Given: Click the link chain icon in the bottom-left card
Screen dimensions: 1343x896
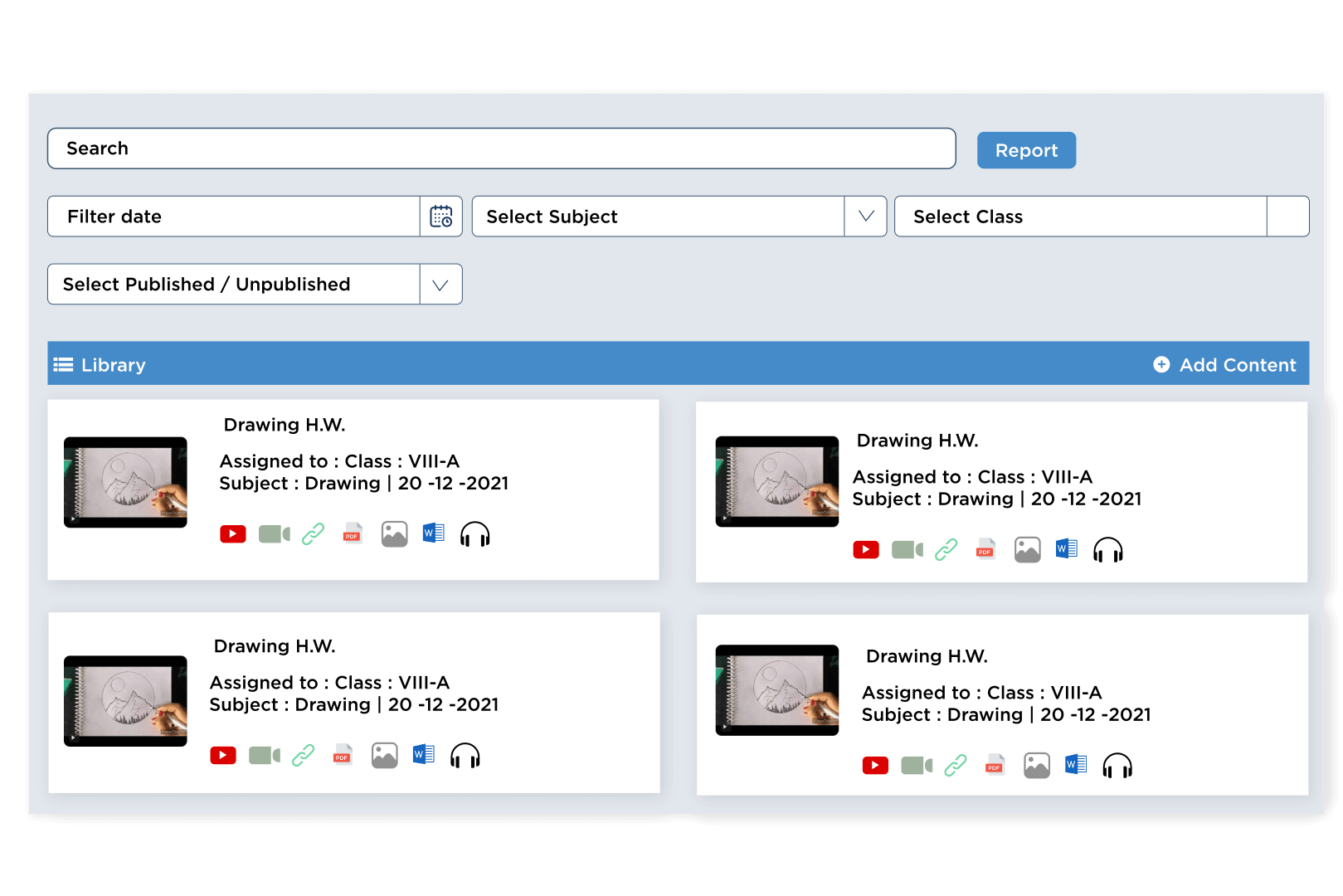Looking at the screenshot, I should pos(303,756).
